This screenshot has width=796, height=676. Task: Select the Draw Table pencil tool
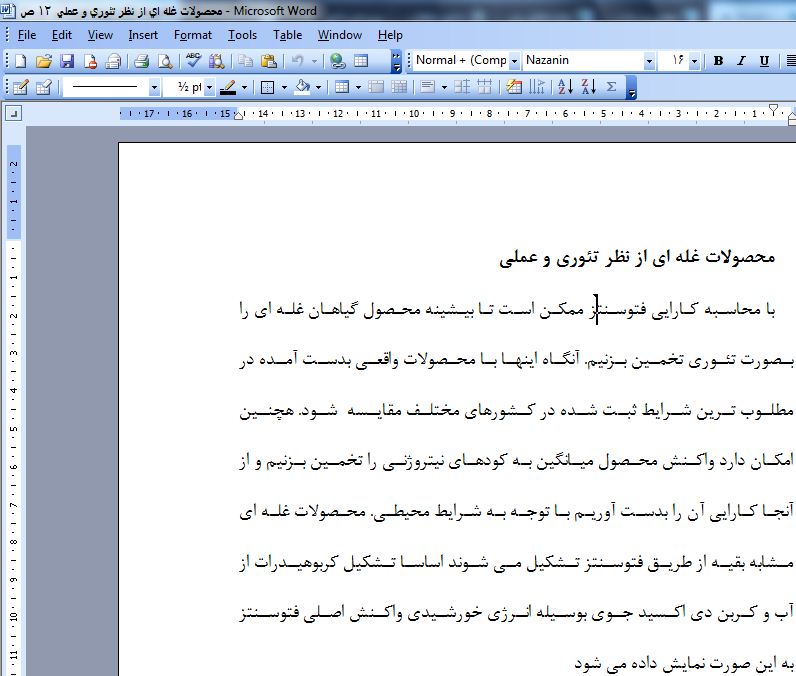[x=20, y=87]
